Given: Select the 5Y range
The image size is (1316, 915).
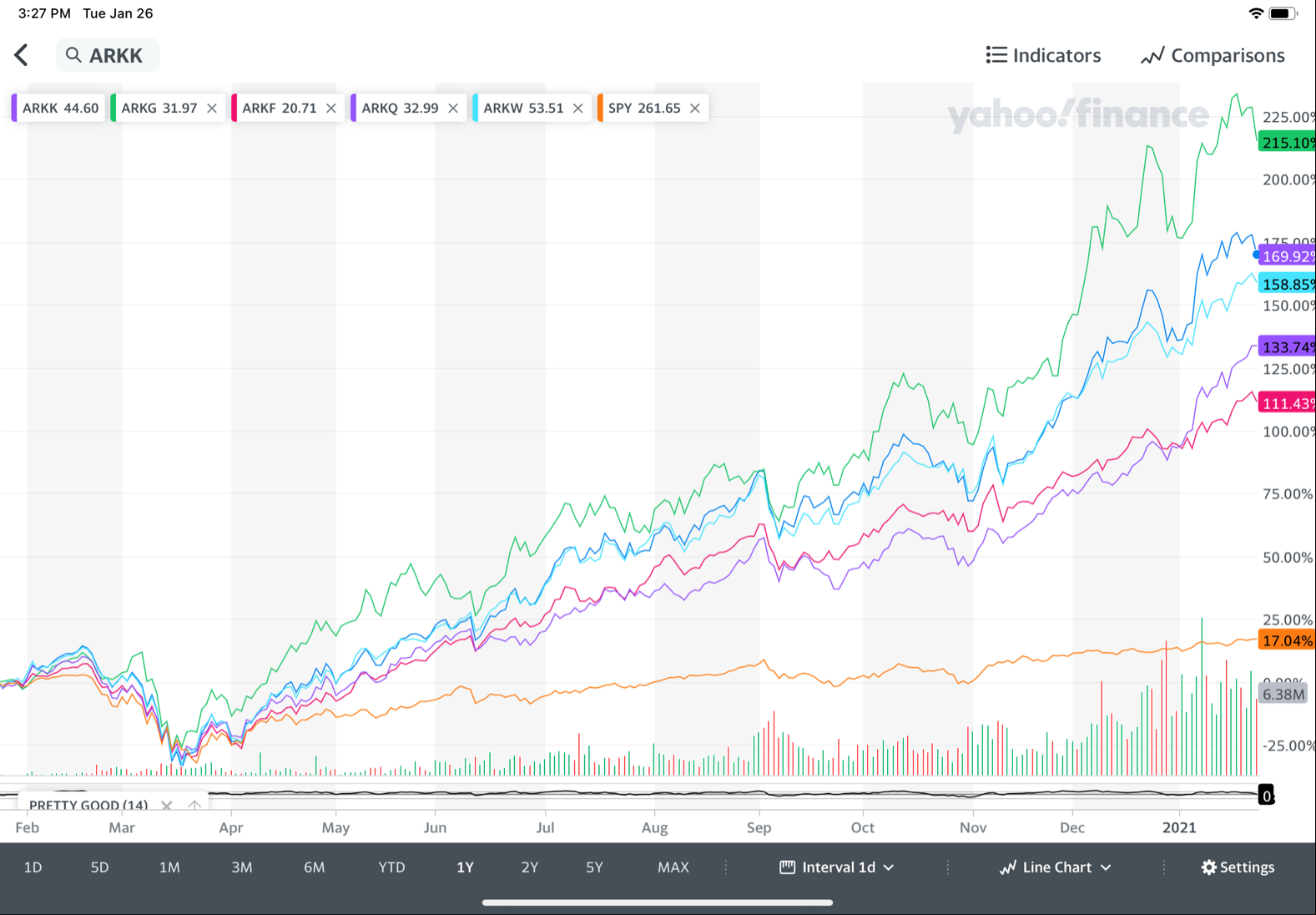Looking at the screenshot, I should pyautogui.click(x=594, y=867).
